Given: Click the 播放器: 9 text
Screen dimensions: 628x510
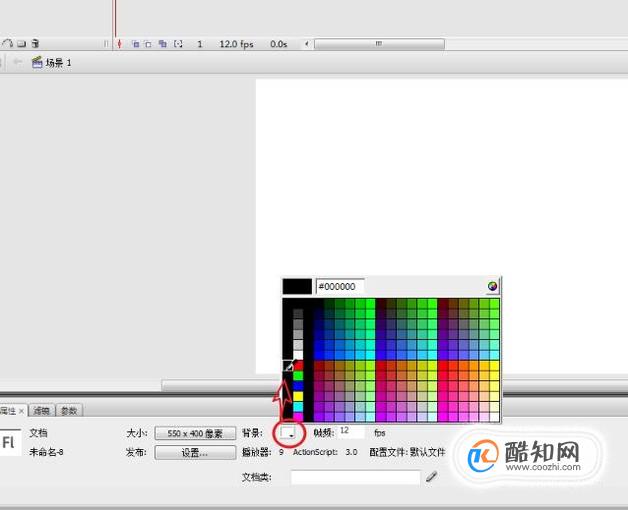Looking at the screenshot, I should 263,452.
